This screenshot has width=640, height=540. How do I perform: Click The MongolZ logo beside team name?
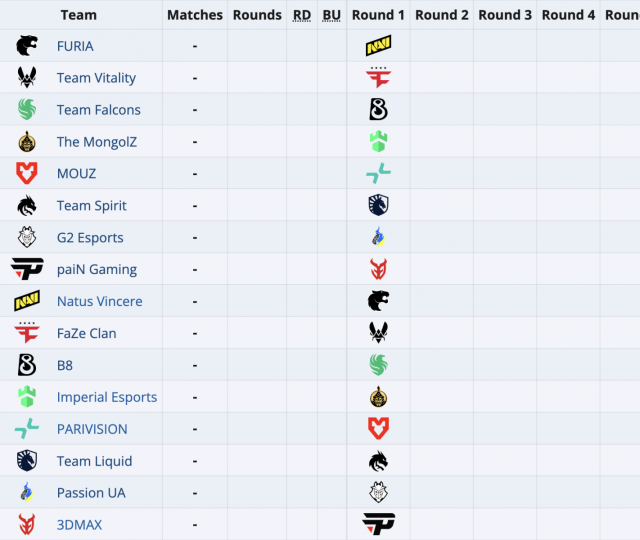point(27,142)
